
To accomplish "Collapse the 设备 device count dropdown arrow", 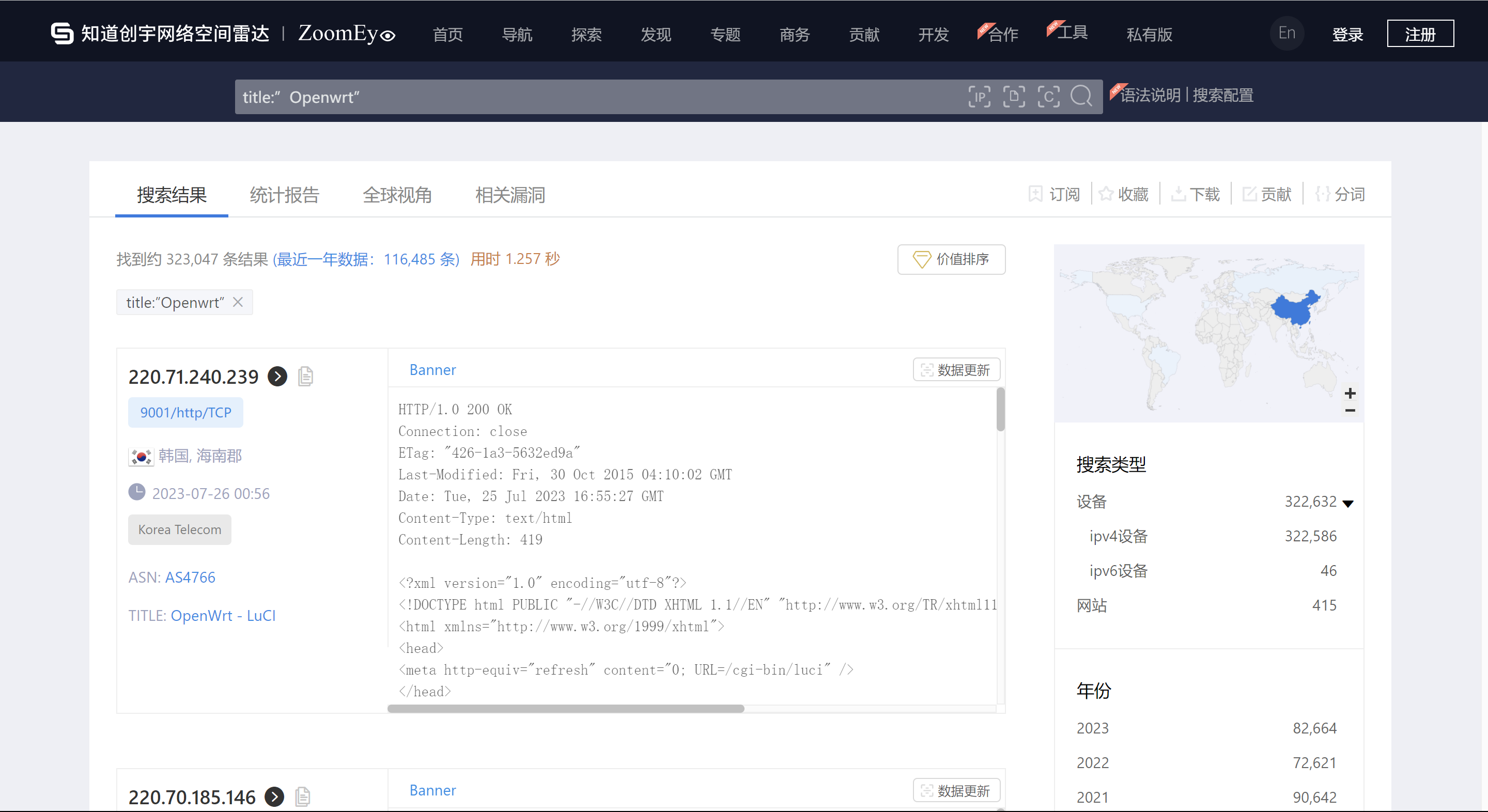I will click(1348, 503).
